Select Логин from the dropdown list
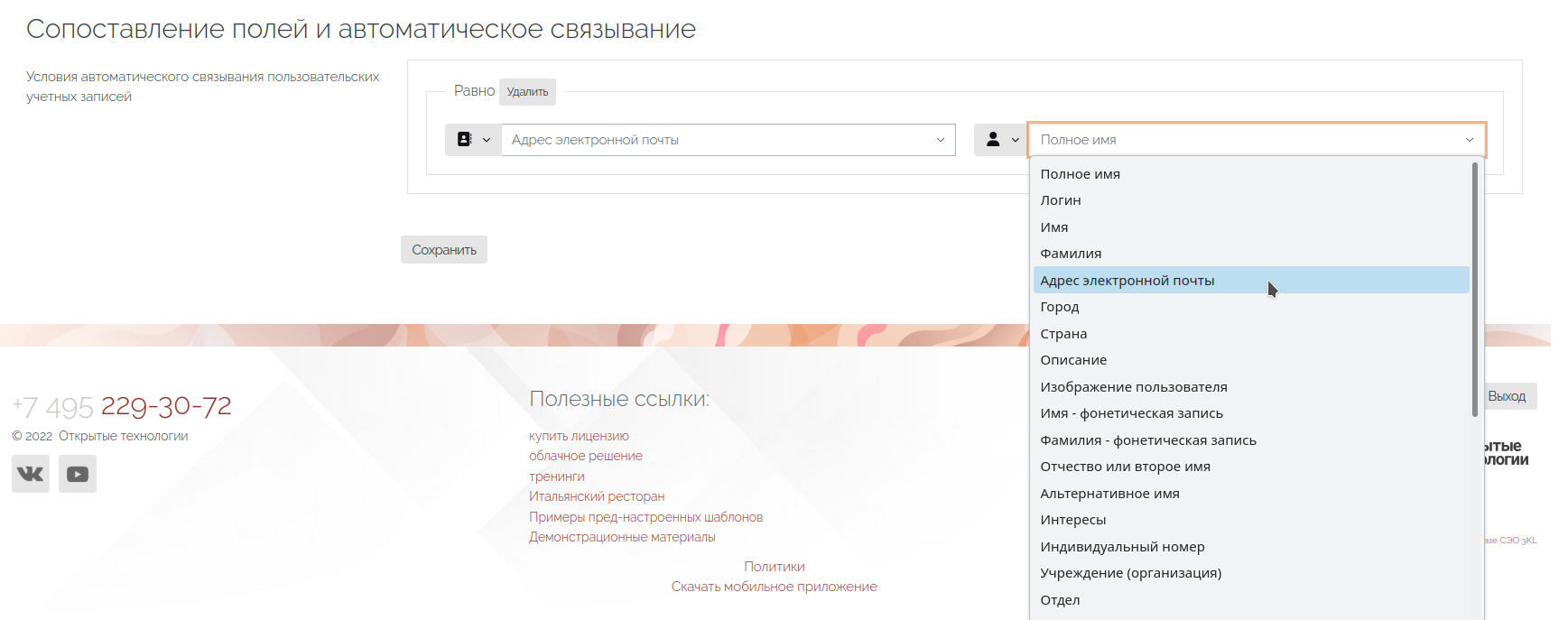This screenshot has height=620, width=1568. point(1061,200)
